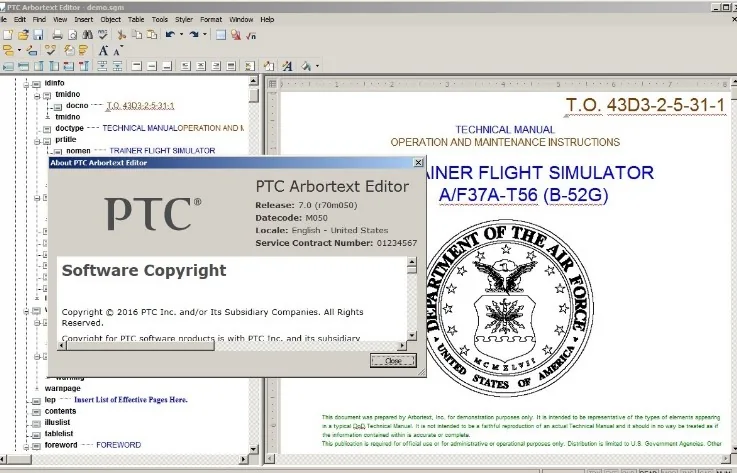Click the Close button in About dialog
737x473 pixels.
[x=393, y=361]
